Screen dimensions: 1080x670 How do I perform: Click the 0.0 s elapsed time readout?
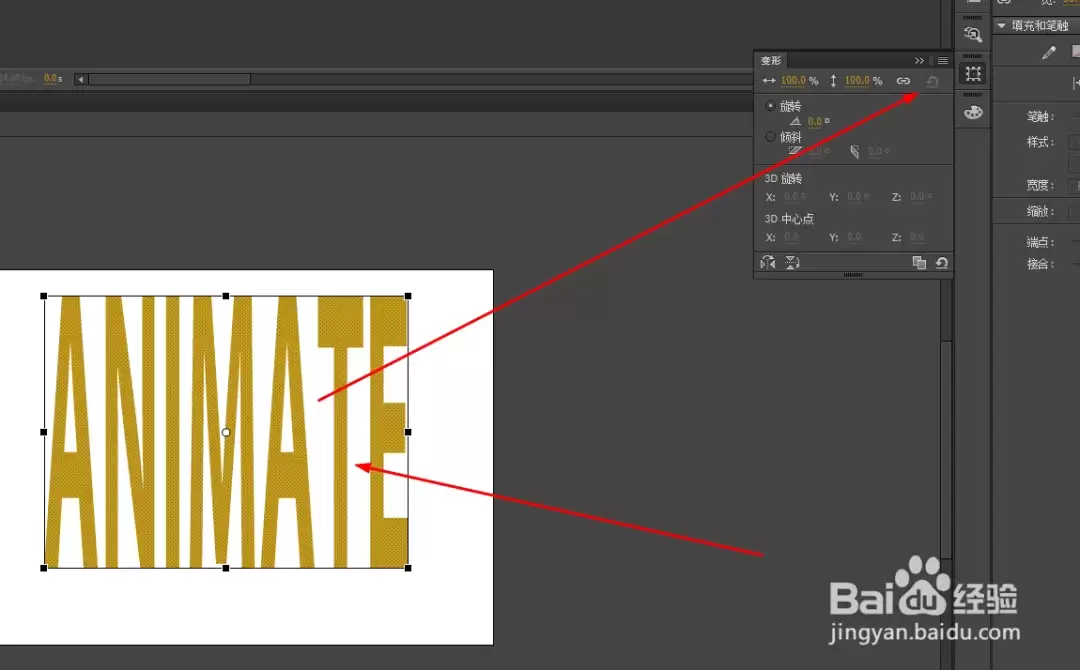53,78
